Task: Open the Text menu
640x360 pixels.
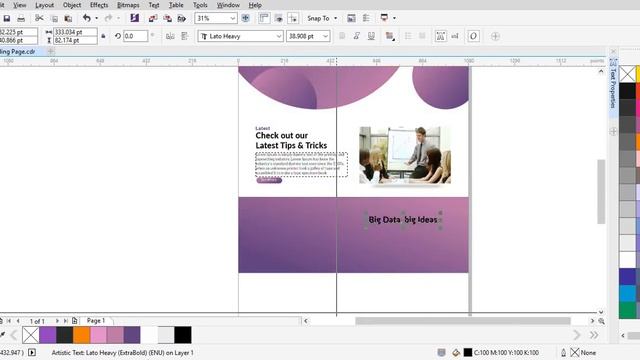Action: pyautogui.click(x=154, y=5)
